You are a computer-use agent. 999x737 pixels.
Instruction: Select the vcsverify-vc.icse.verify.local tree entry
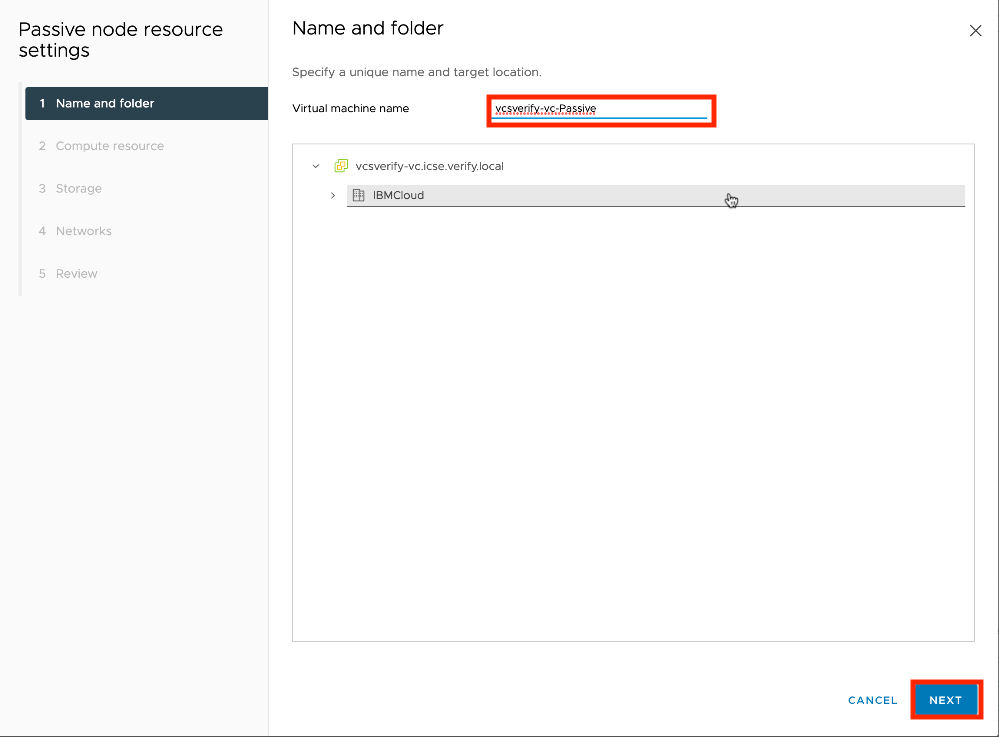click(429, 166)
